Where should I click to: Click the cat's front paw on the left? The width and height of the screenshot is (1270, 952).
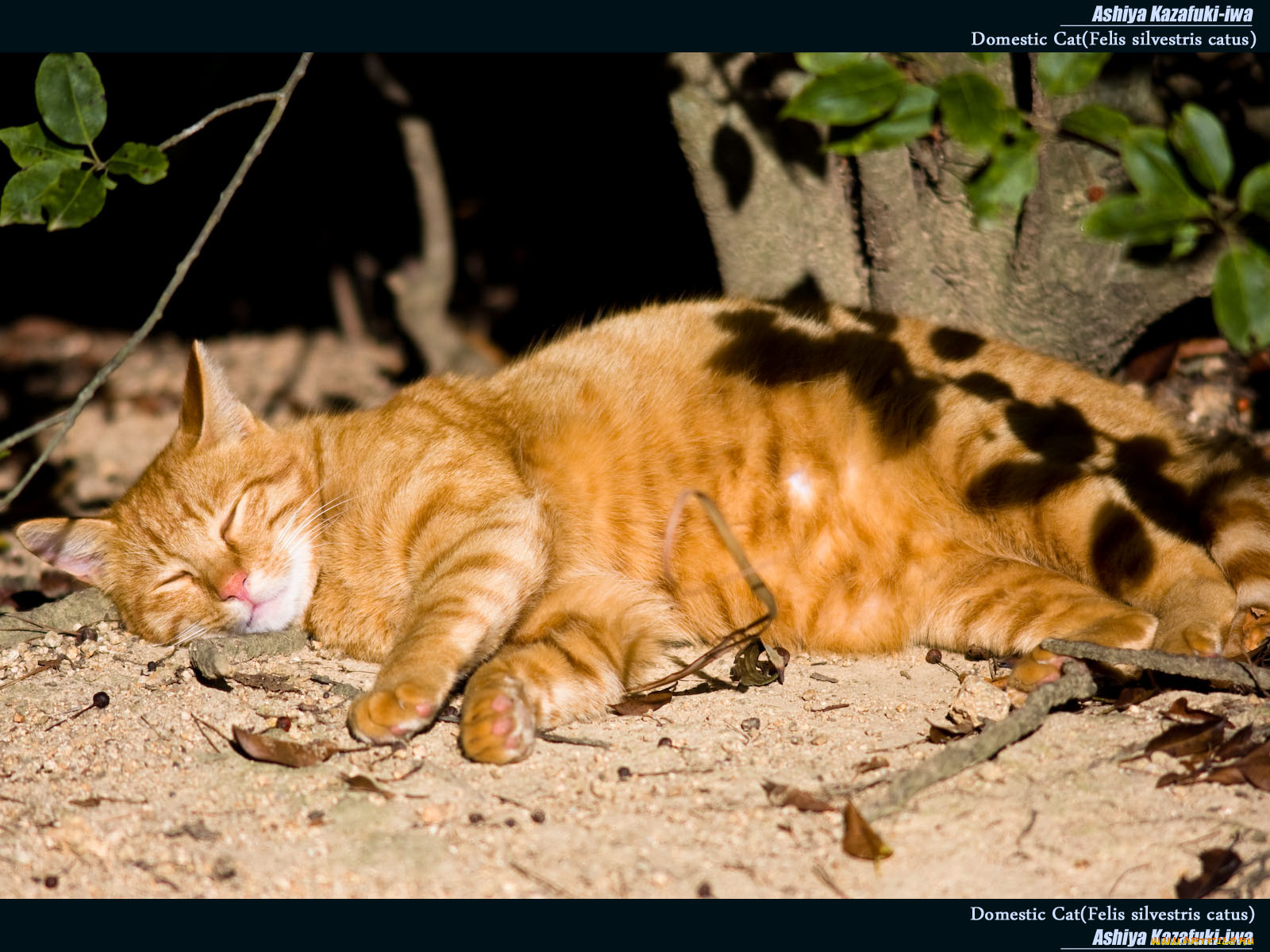391,711
